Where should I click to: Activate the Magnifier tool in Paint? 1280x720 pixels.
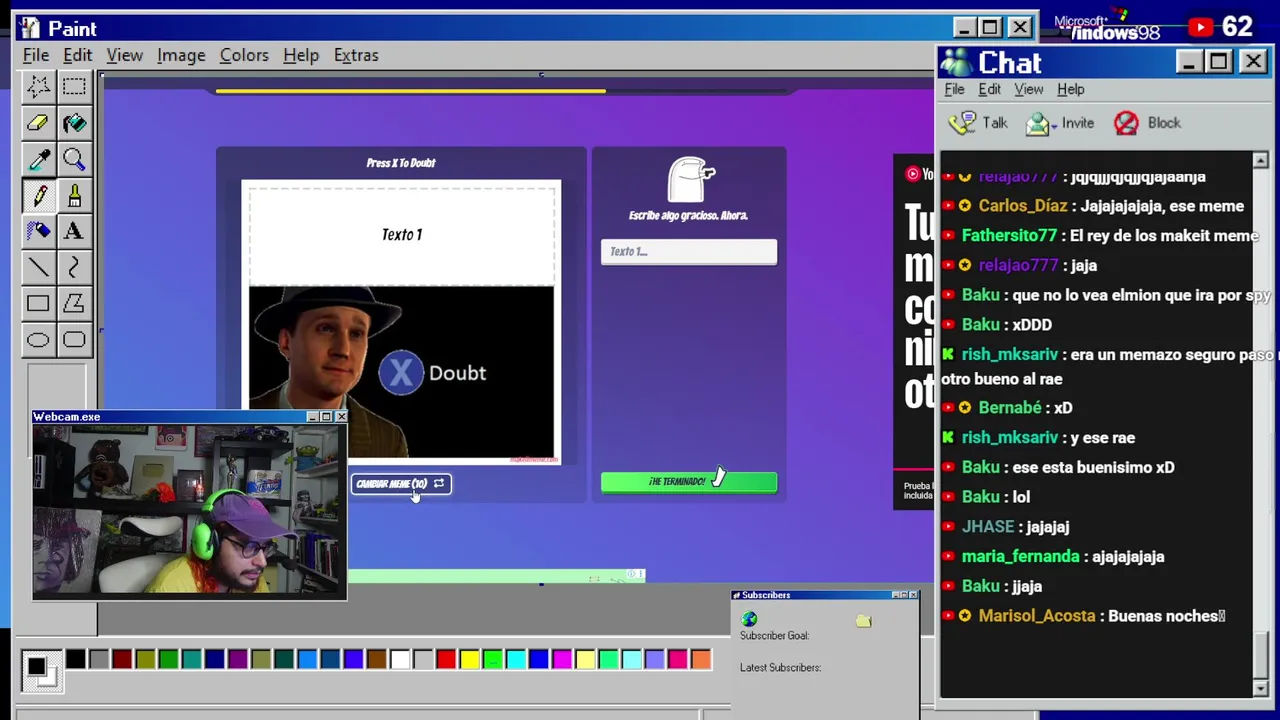click(74, 159)
